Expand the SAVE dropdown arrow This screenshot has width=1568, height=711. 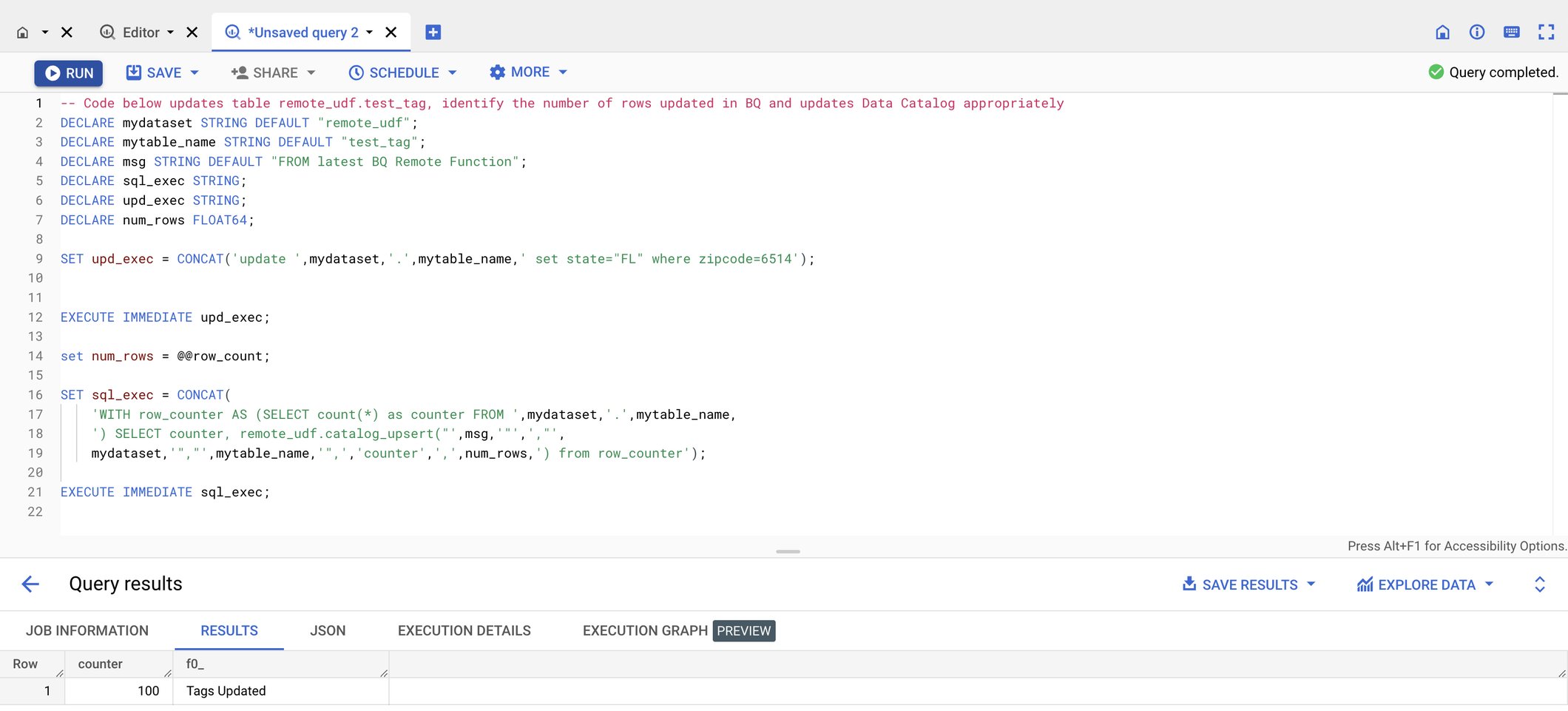195,73
